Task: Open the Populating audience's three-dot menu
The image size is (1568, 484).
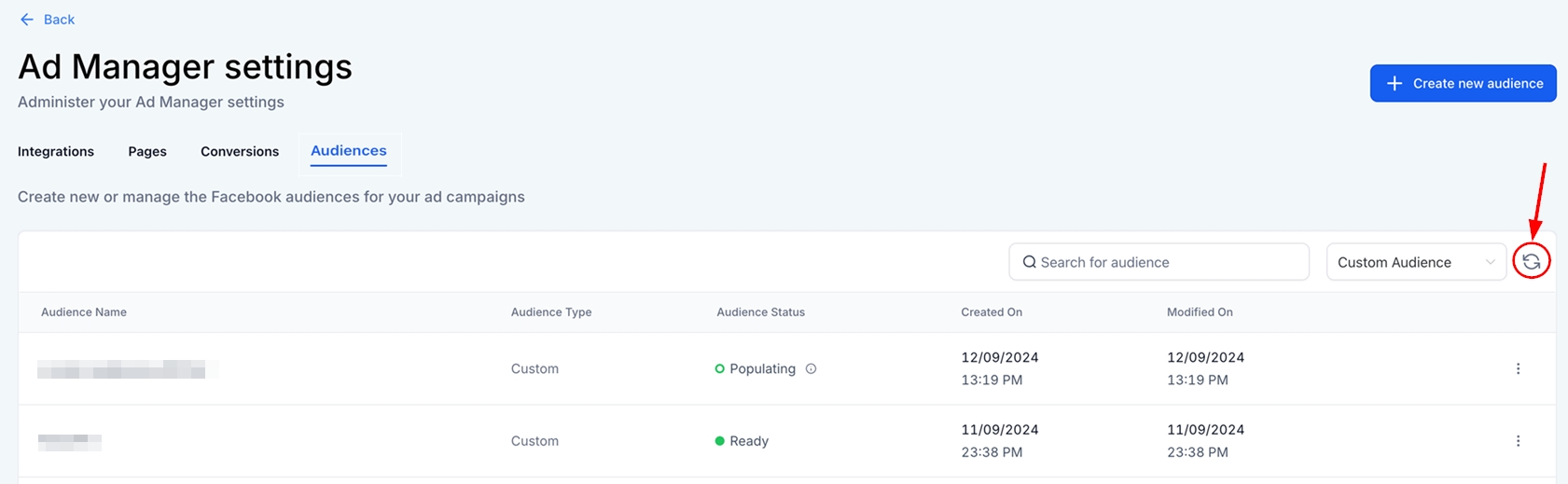Action: pyautogui.click(x=1518, y=368)
